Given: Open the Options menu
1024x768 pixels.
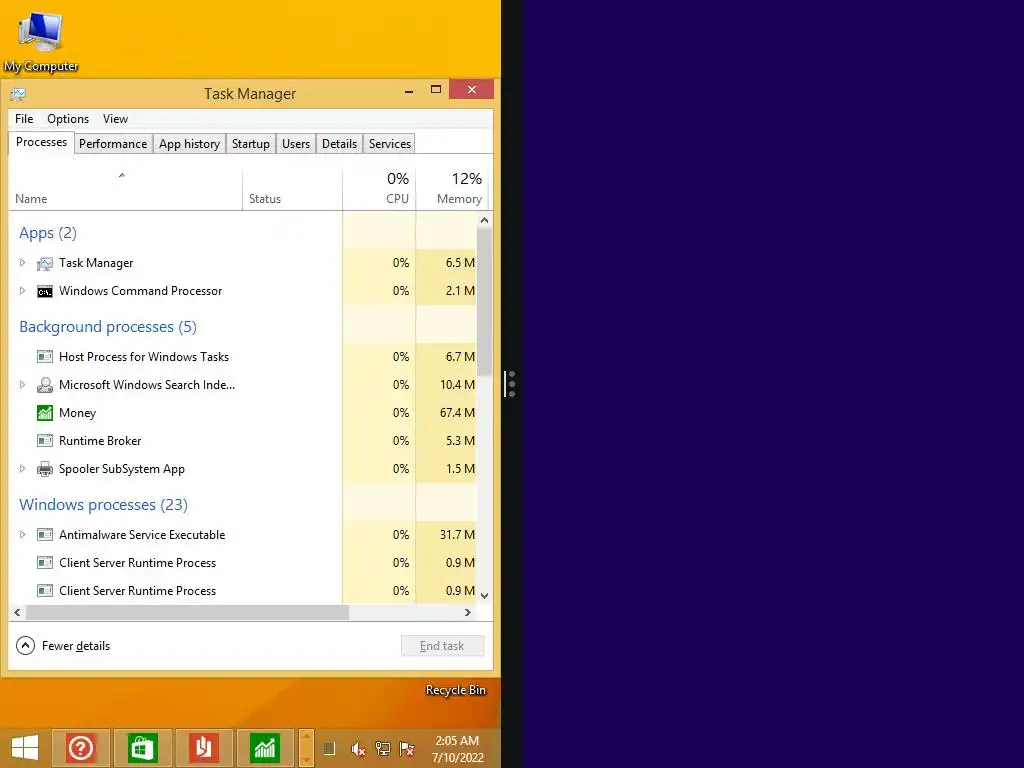Looking at the screenshot, I should coord(68,119).
